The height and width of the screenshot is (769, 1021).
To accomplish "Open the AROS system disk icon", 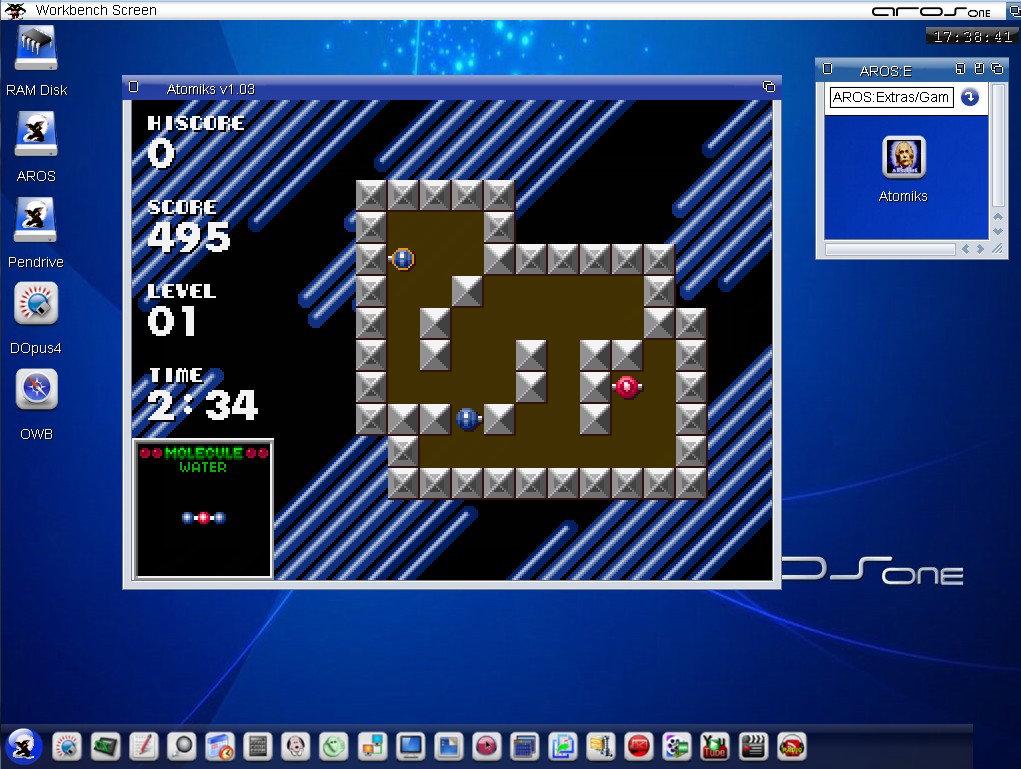I will (x=36, y=135).
